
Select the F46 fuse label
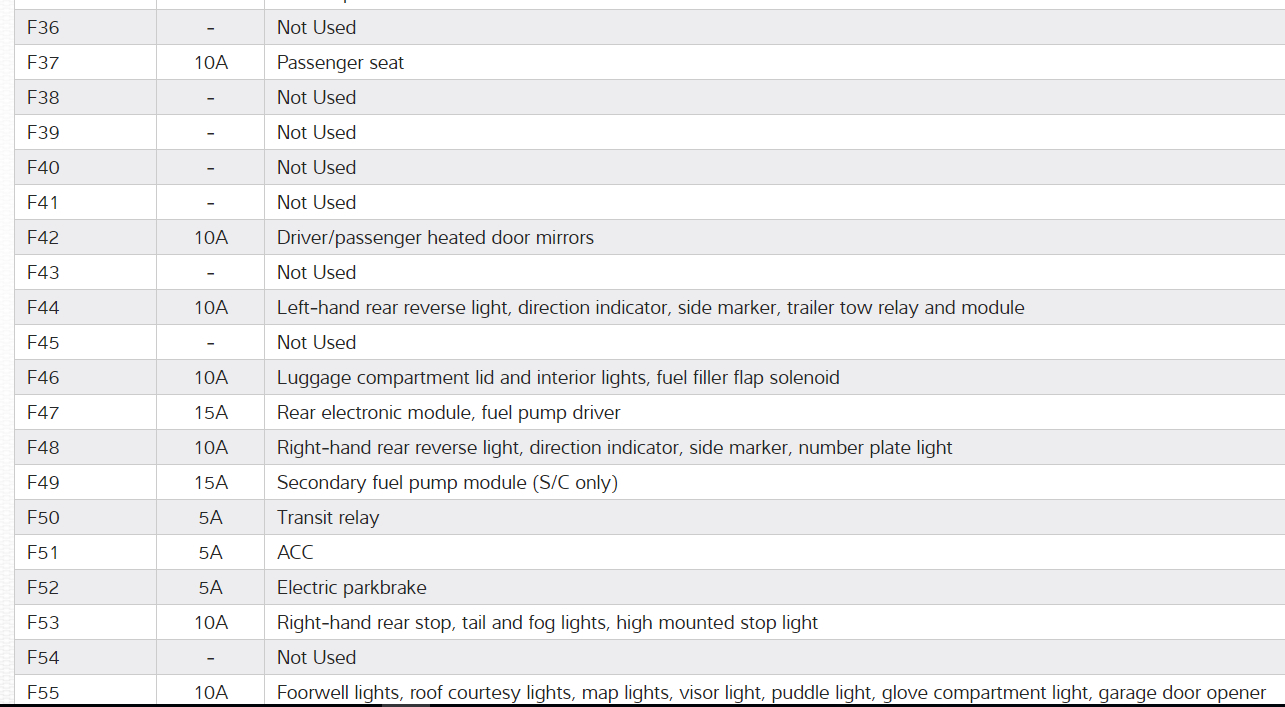pyautogui.click(x=43, y=378)
